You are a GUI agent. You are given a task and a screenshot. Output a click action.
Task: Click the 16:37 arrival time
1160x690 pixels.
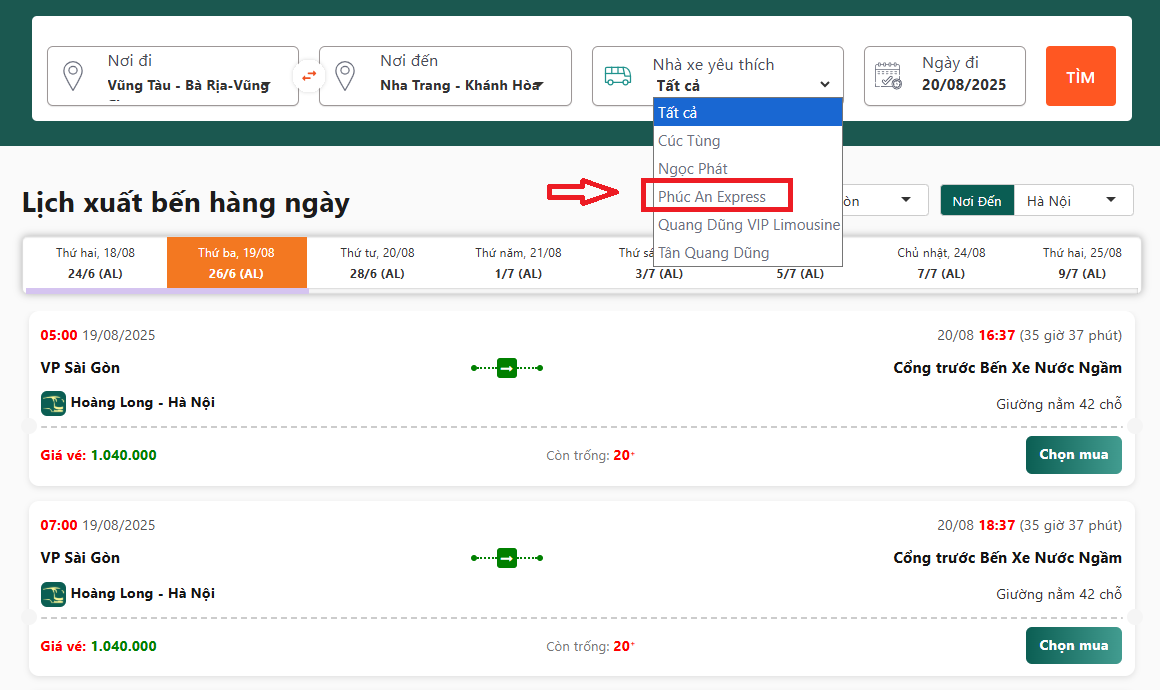[x=997, y=335]
